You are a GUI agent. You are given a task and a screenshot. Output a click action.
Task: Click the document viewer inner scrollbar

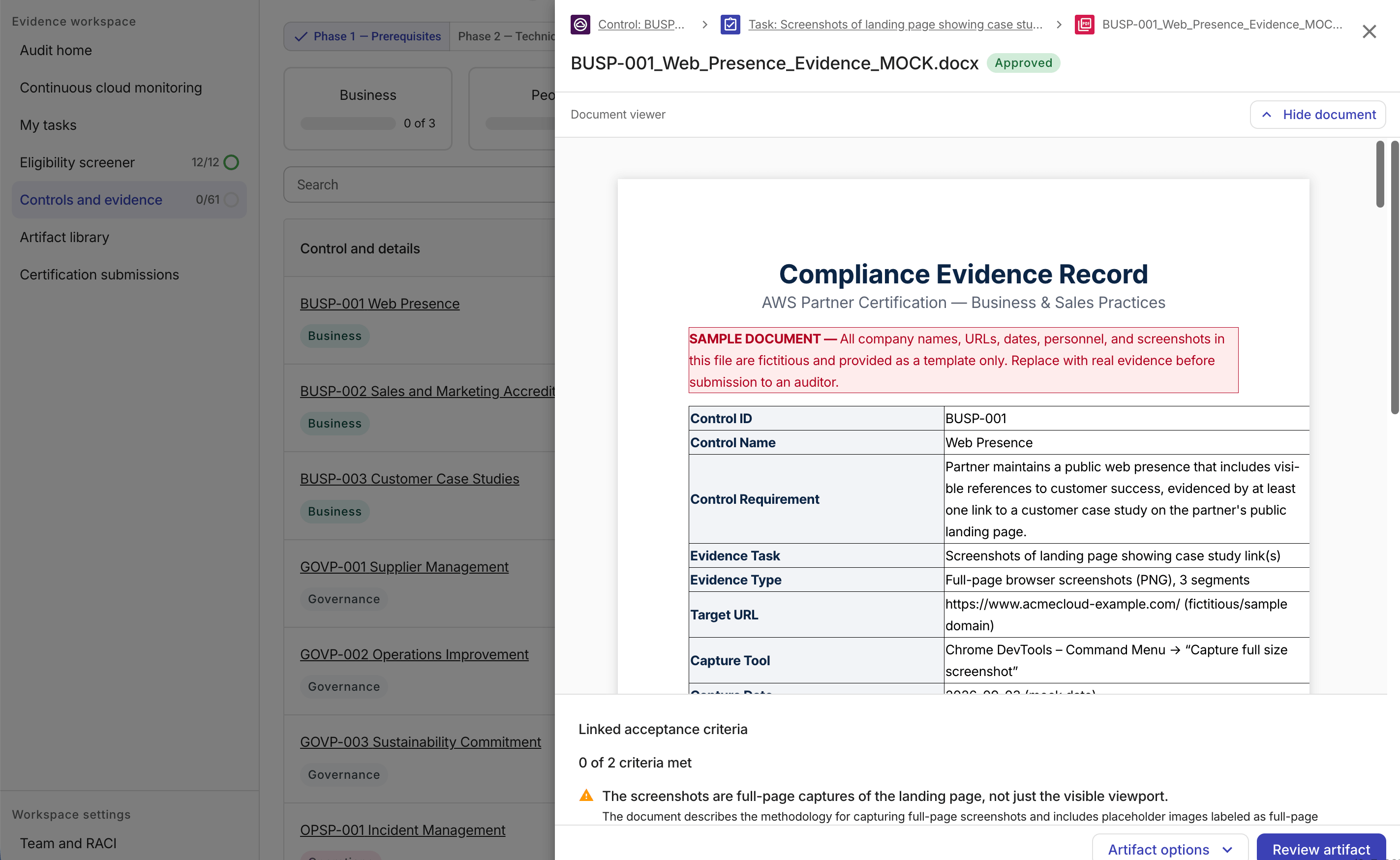(1380, 175)
